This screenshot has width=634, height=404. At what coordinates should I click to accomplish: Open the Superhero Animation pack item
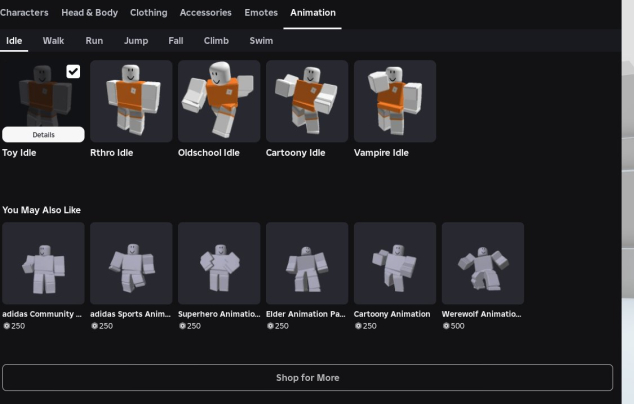coord(219,263)
